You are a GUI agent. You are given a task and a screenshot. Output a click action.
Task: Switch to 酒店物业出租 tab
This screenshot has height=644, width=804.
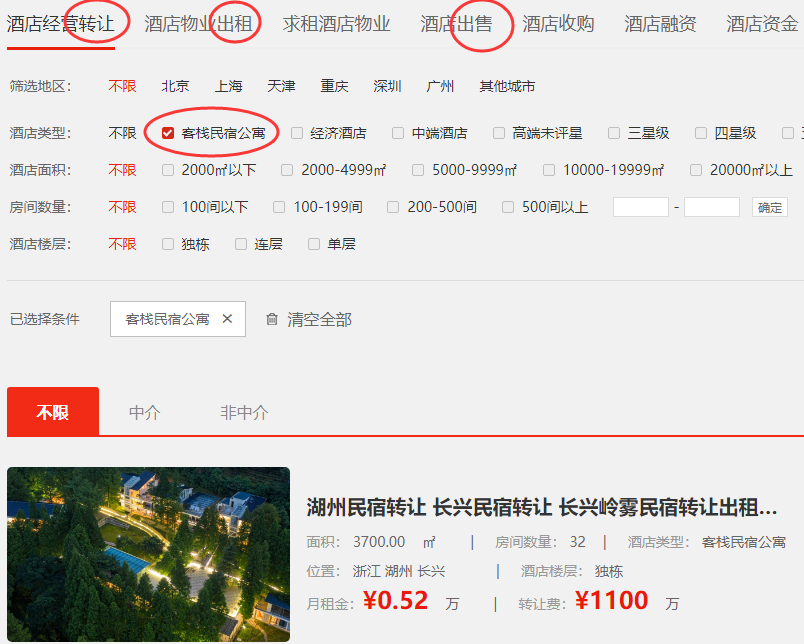click(x=198, y=24)
